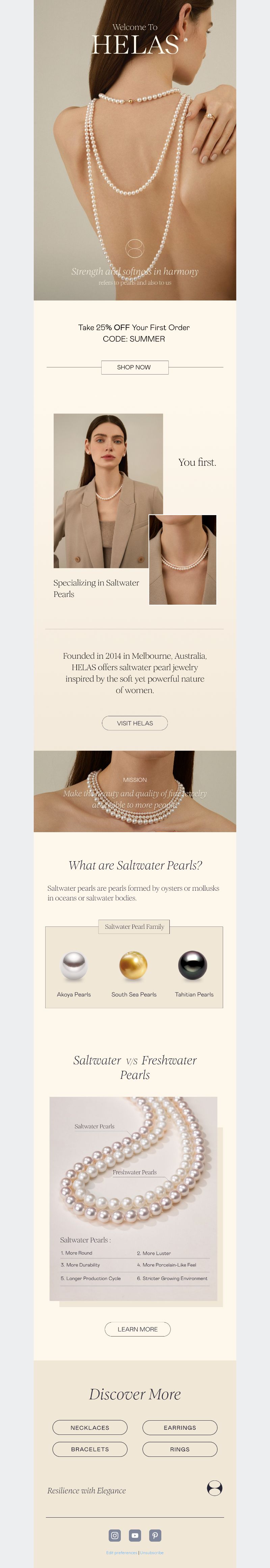Viewport: 270px width, 1568px height.
Task: Click the LEARN MORE button
Action: [x=137, y=1329]
